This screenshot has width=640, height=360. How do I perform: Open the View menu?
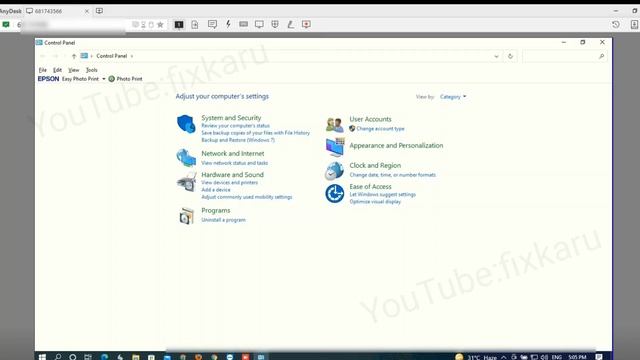pyautogui.click(x=73, y=70)
